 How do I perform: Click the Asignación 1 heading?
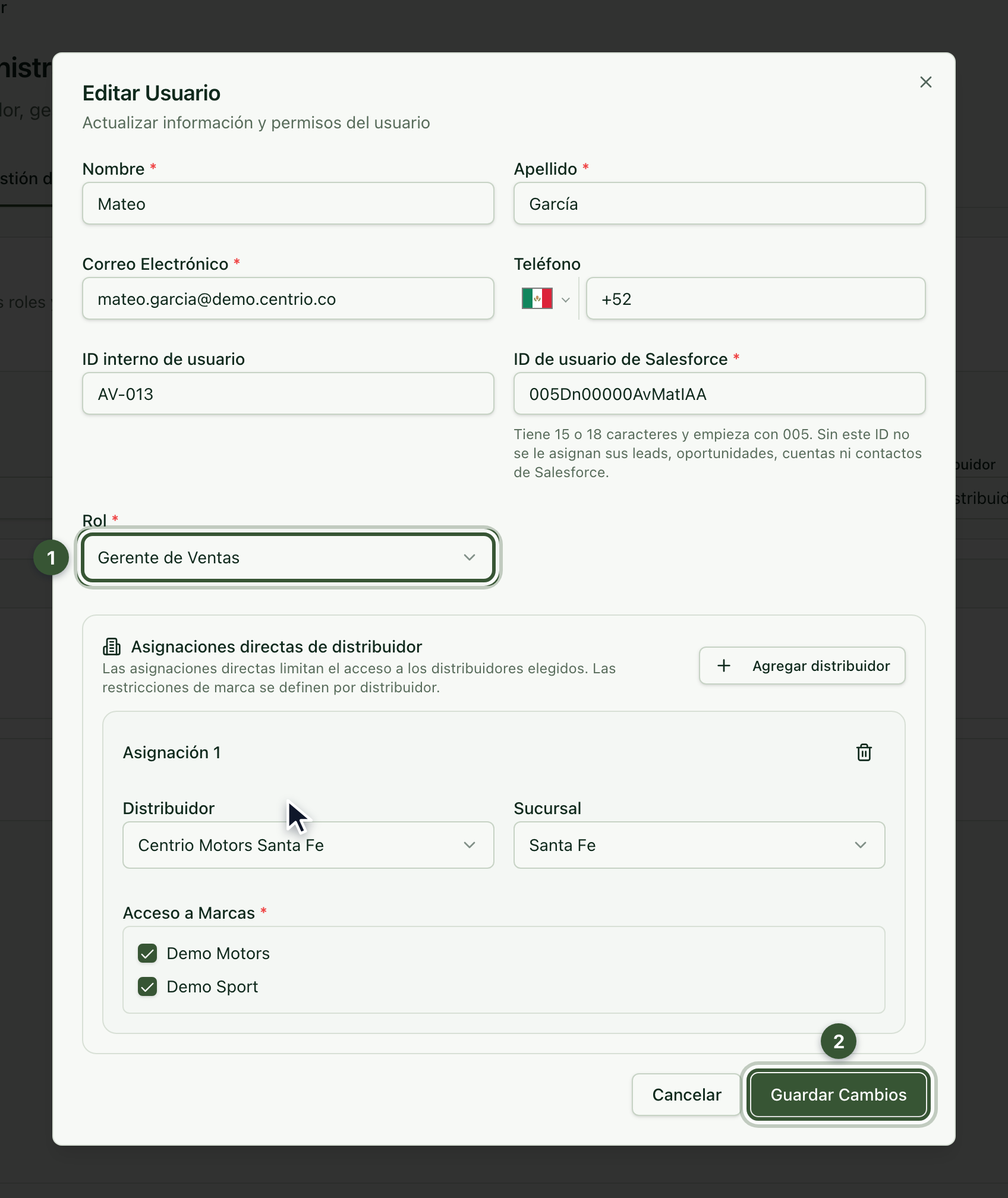pyautogui.click(x=172, y=752)
